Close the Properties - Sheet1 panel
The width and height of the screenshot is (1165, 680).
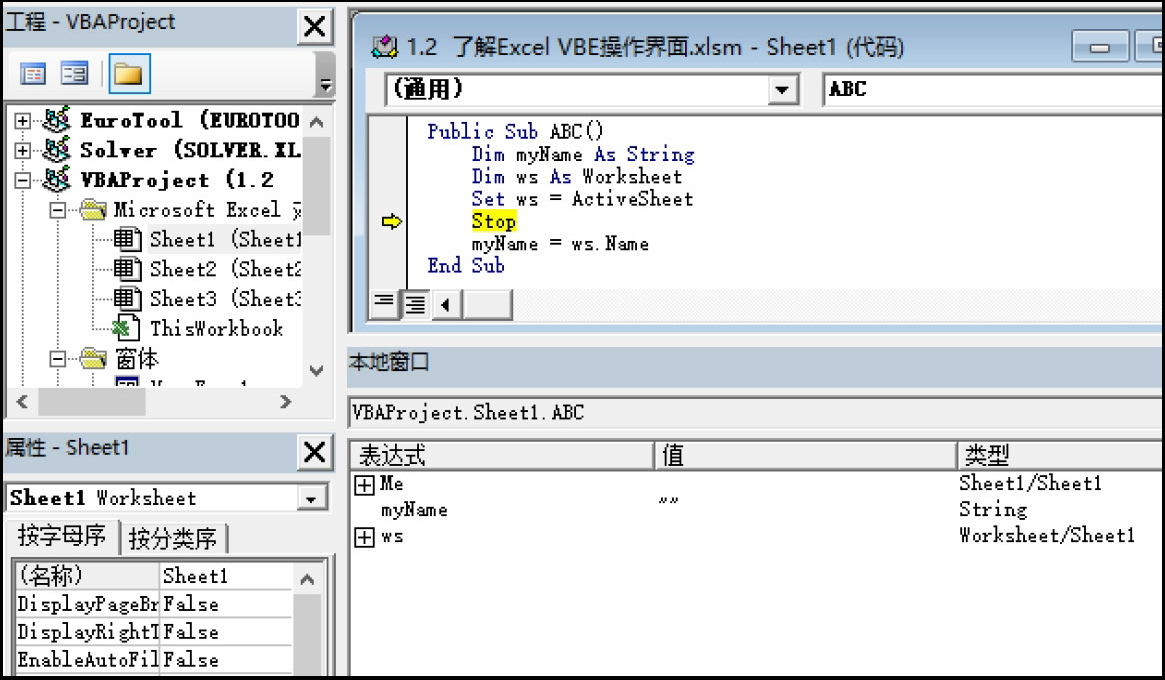point(314,453)
